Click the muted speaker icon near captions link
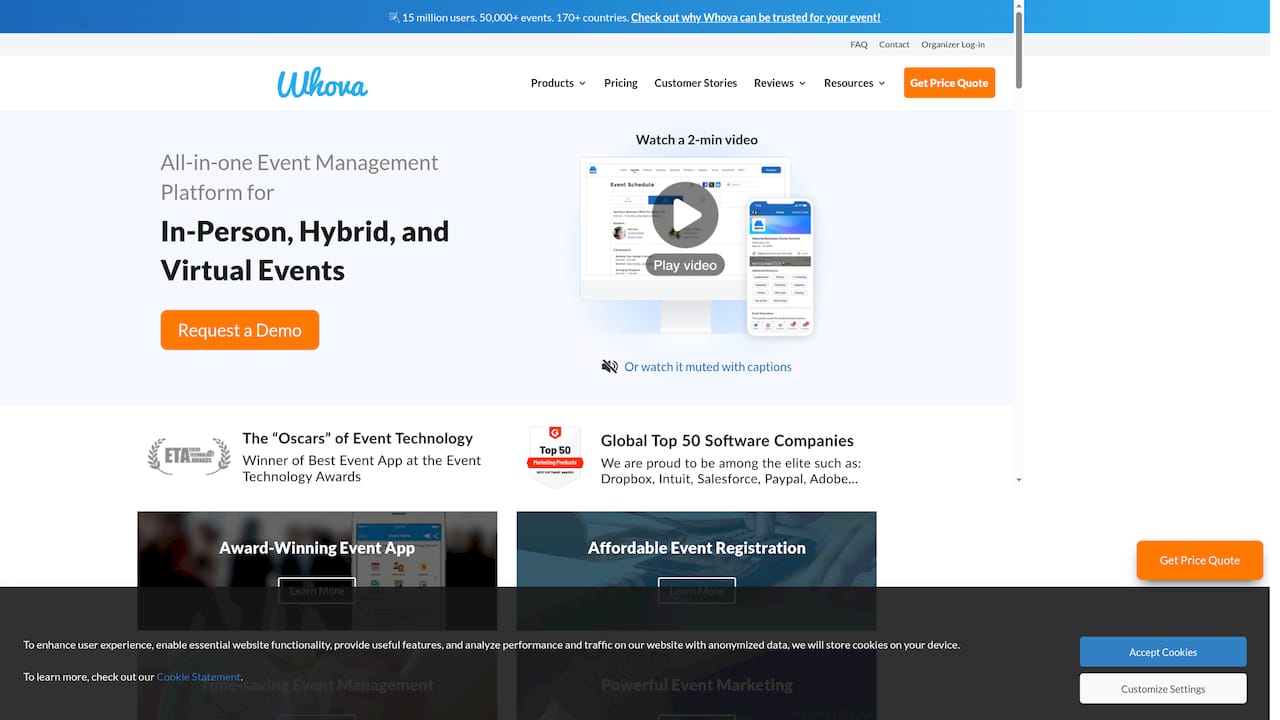The image size is (1280, 720). pos(609,366)
